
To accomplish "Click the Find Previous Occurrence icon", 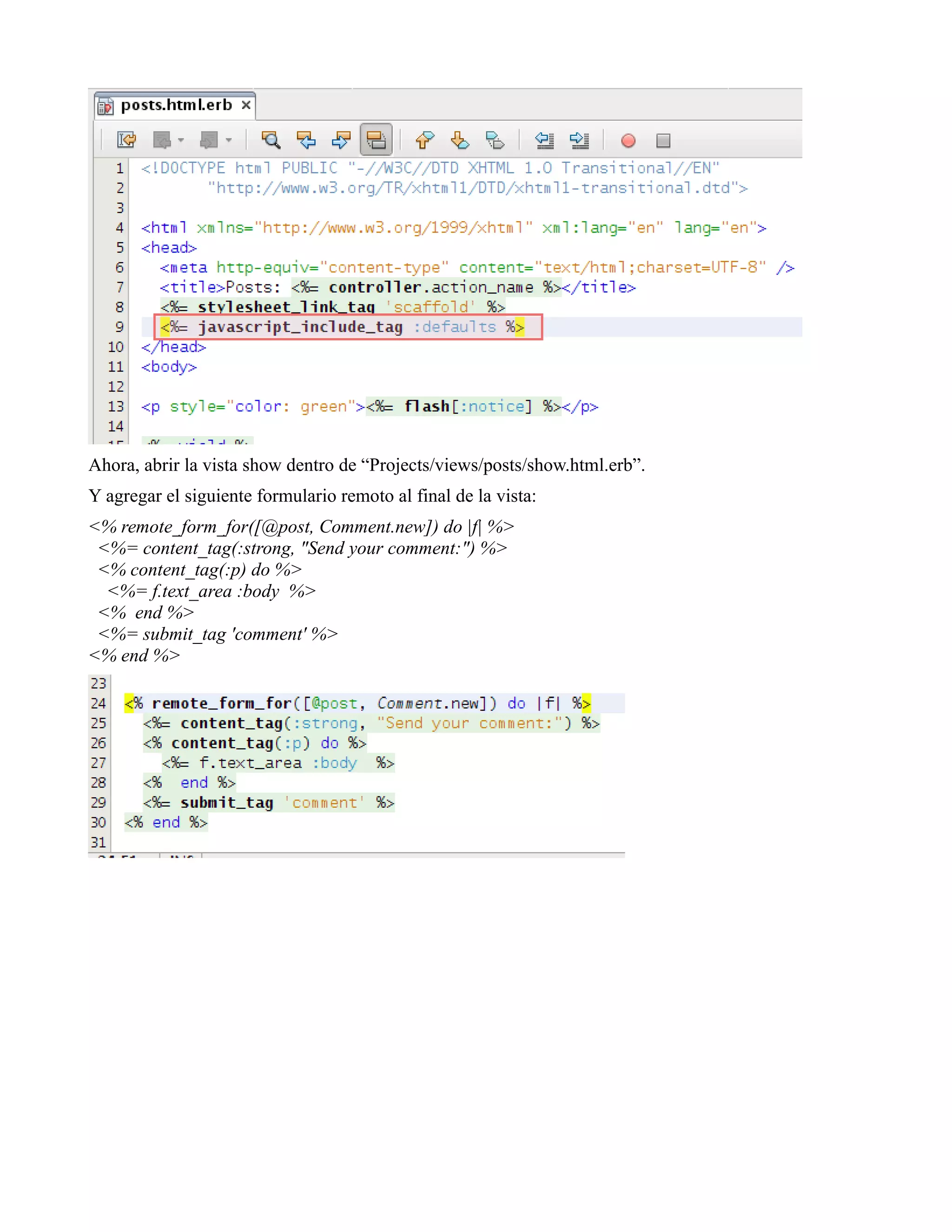I will (x=306, y=139).
